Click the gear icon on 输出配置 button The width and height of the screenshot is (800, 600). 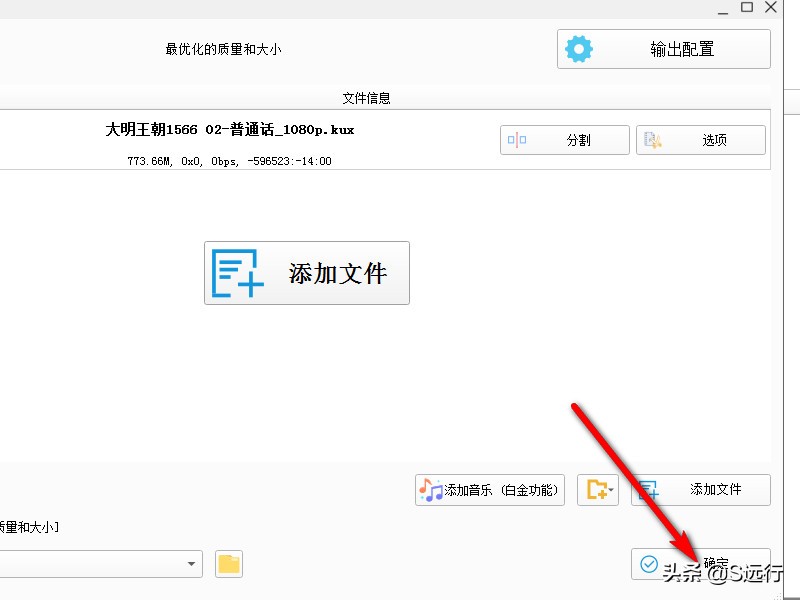pos(579,48)
